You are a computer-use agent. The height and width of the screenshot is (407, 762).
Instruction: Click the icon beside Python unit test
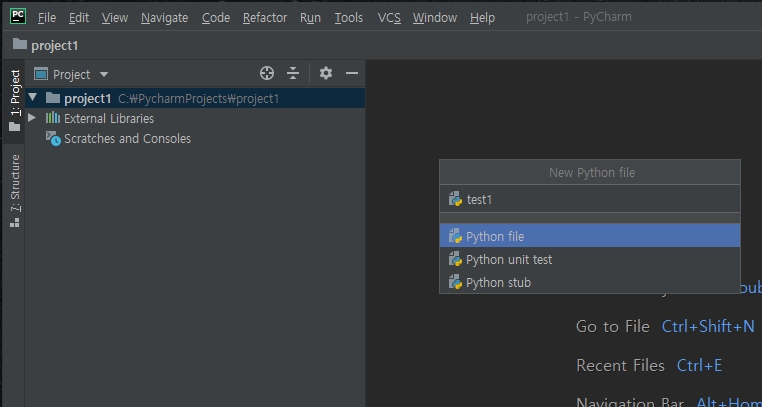click(x=455, y=259)
